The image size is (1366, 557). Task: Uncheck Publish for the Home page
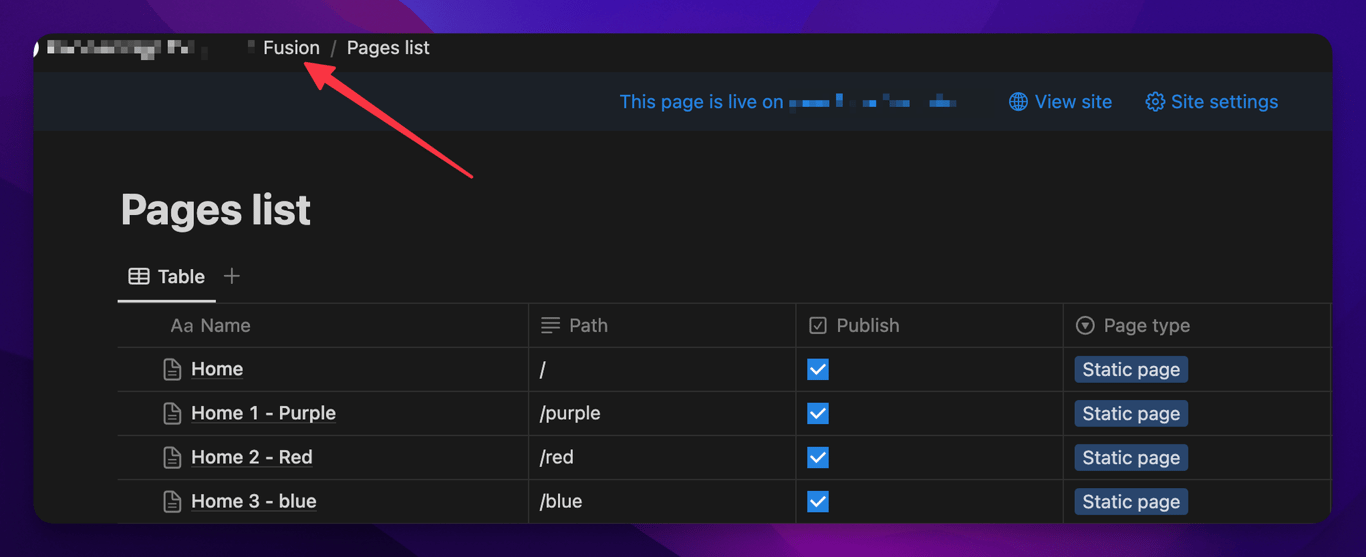coord(818,370)
